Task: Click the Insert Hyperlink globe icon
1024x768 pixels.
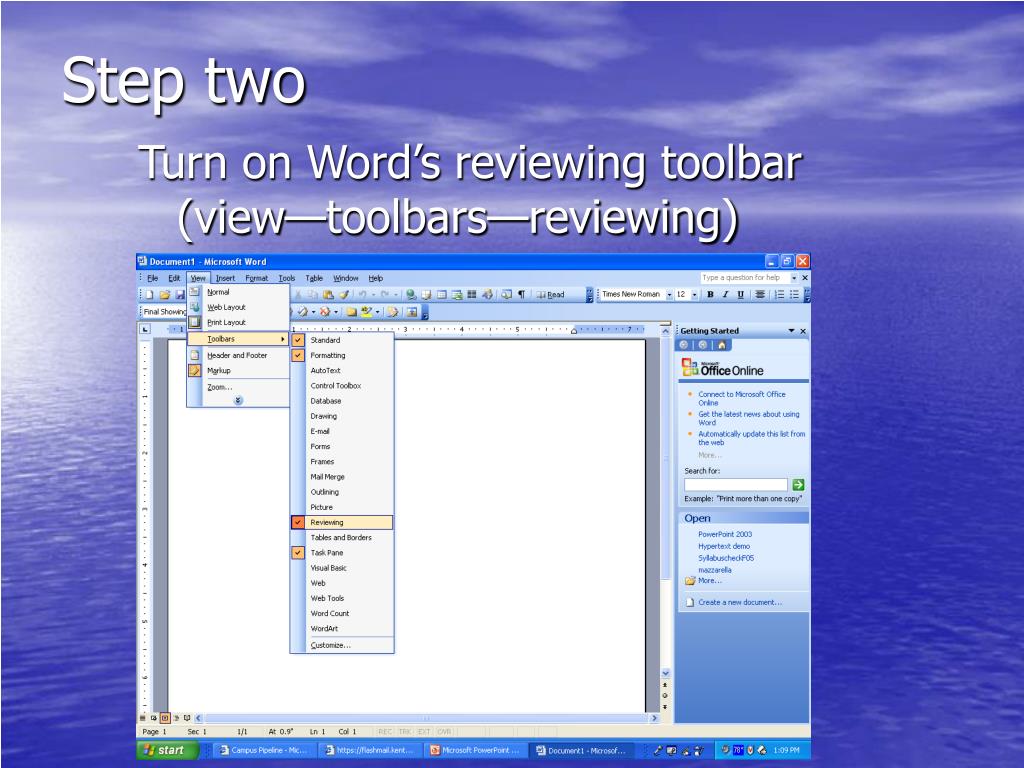Action: tap(411, 295)
